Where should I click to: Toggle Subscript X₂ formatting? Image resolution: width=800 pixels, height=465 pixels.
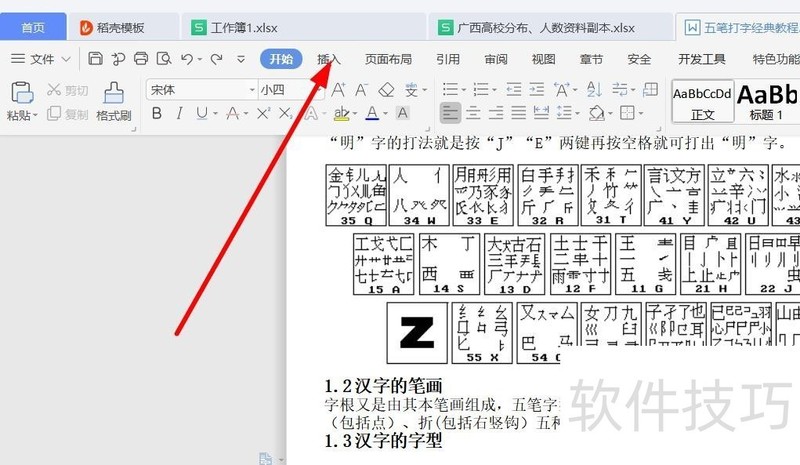click(x=286, y=113)
